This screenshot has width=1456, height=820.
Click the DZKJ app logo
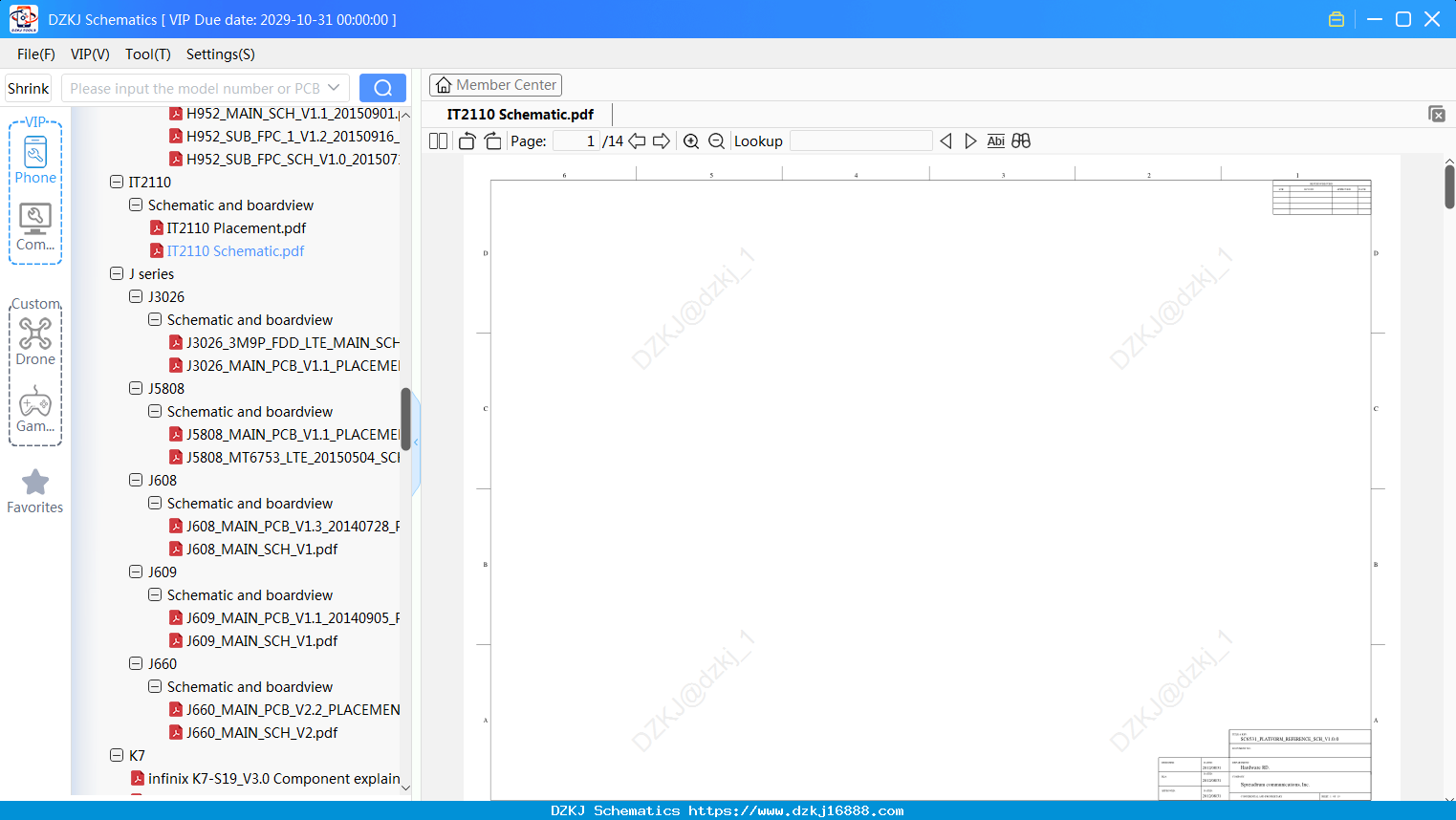[x=23, y=19]
